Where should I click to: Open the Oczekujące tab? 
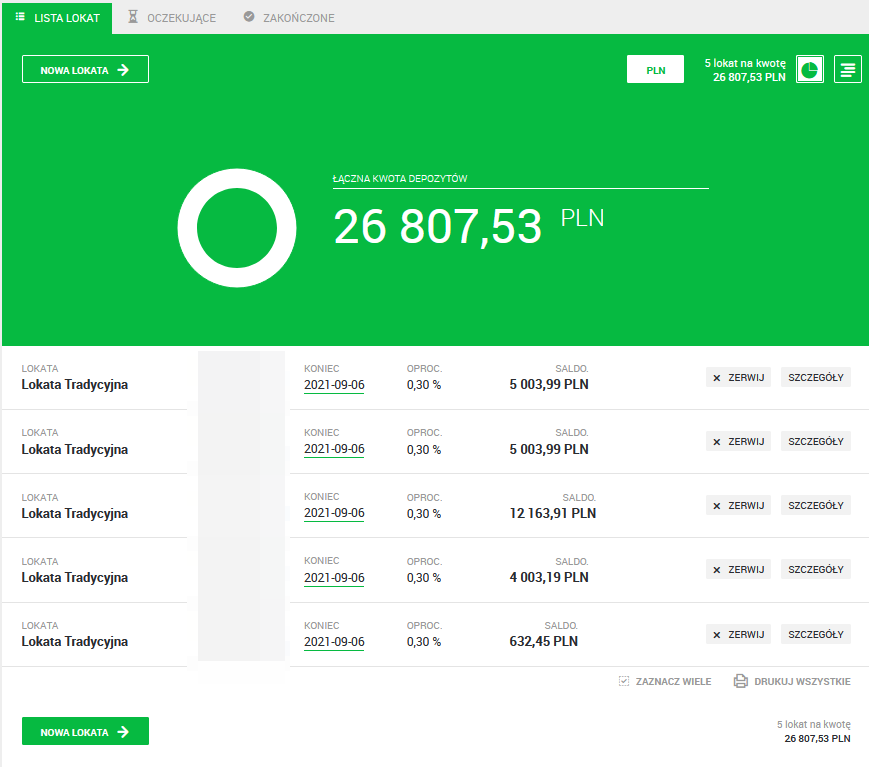point(171,18)
